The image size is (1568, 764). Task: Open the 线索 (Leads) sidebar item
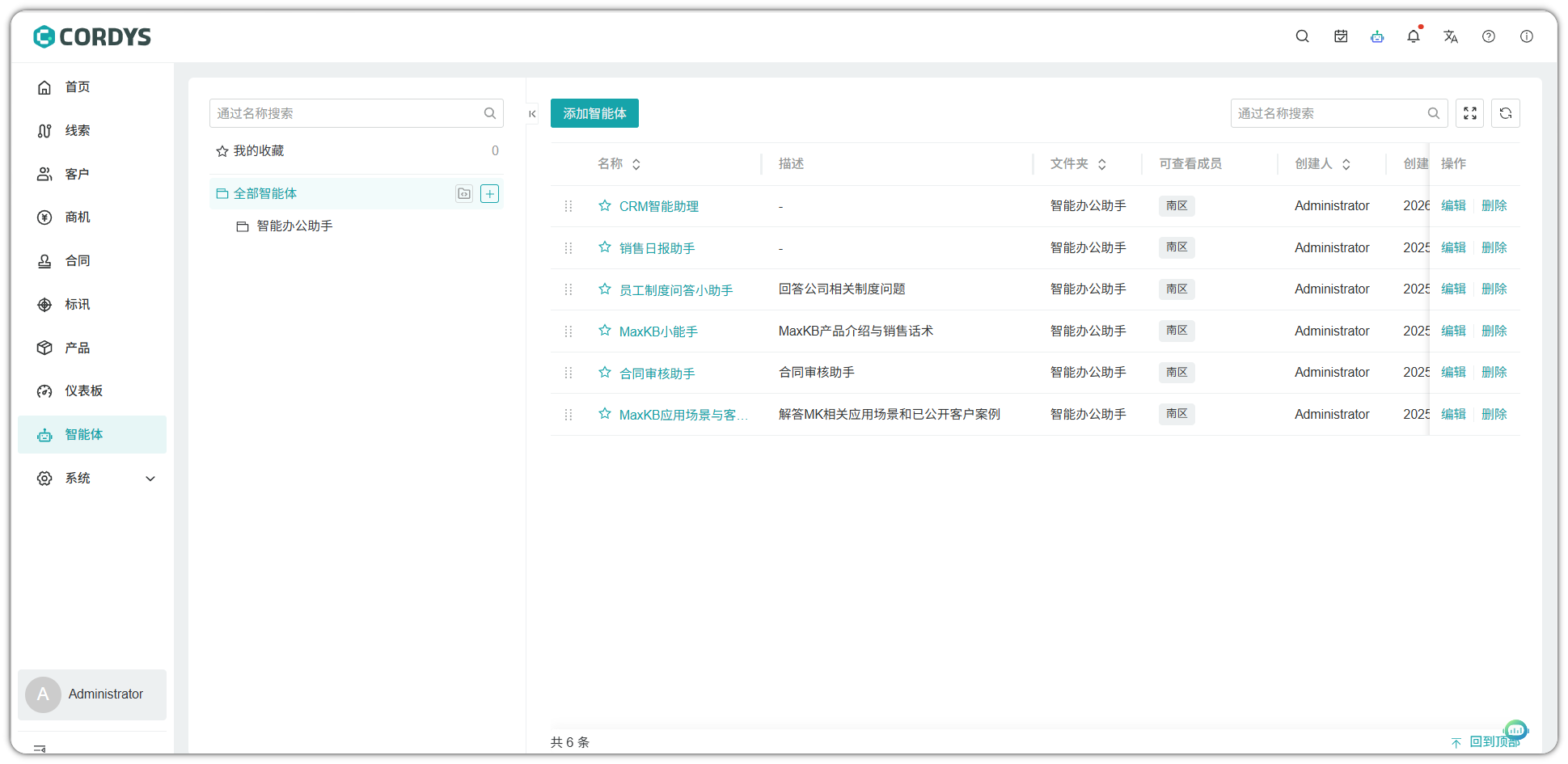click(77, 130)
